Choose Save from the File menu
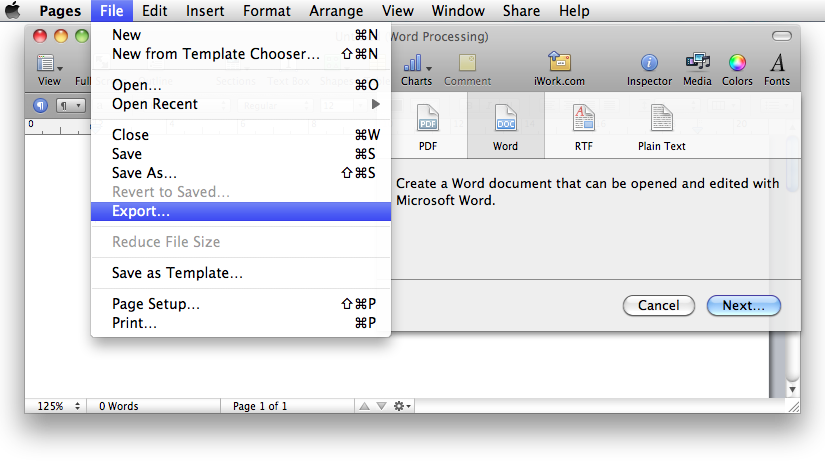 coord(241,154)
